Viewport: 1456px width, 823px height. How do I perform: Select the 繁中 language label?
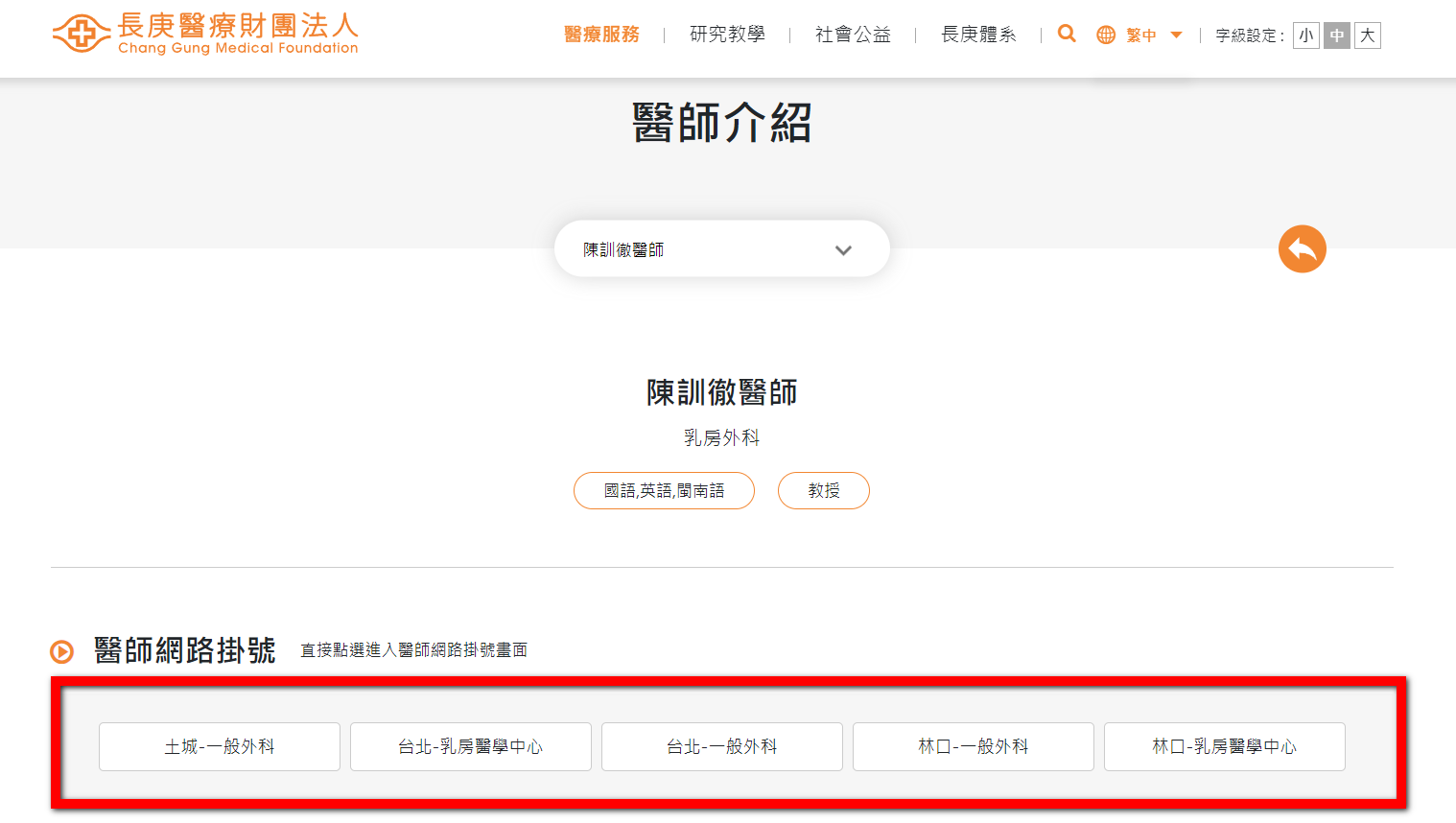coord(1141,35)
